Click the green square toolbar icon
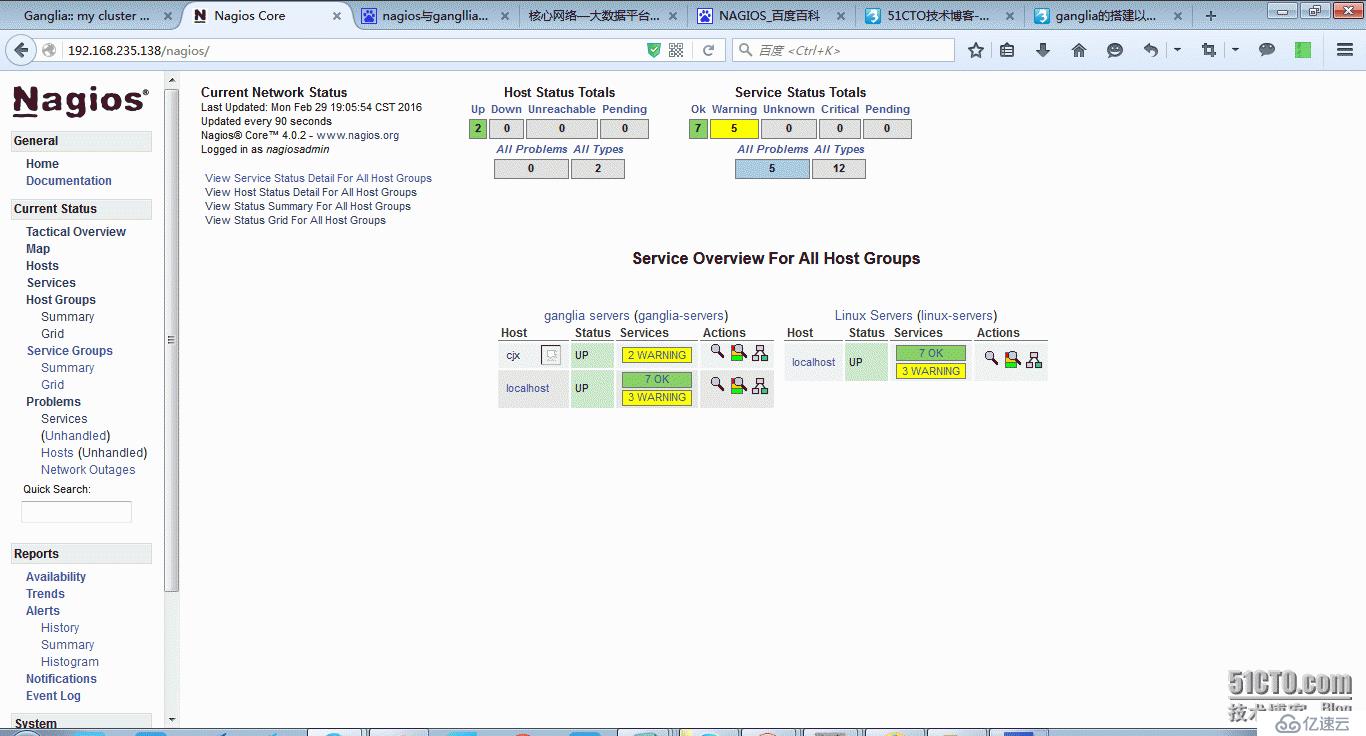Screen dimensions: 1366x736 click(1303, 50)
